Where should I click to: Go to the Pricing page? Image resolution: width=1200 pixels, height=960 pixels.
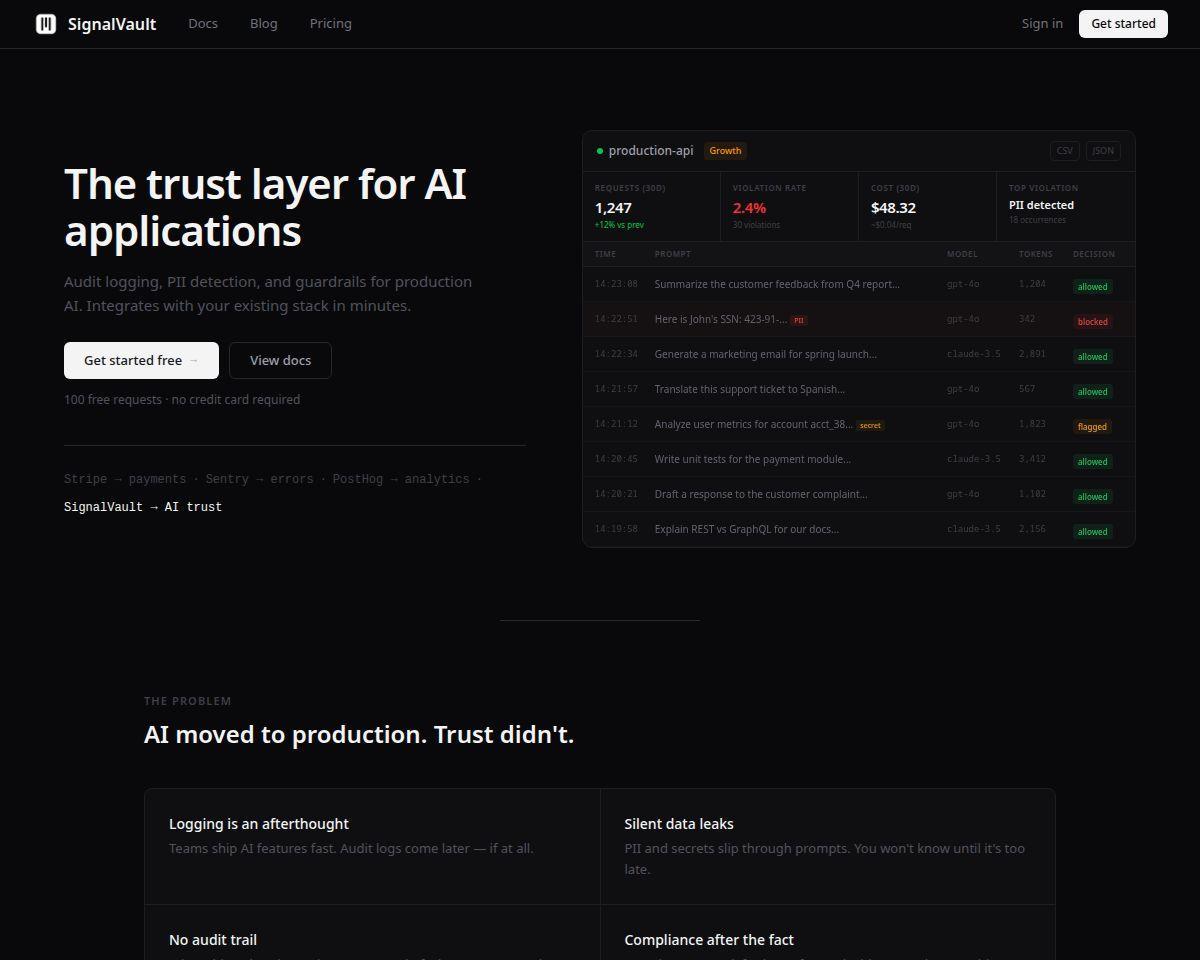click(x=330, y=23)
